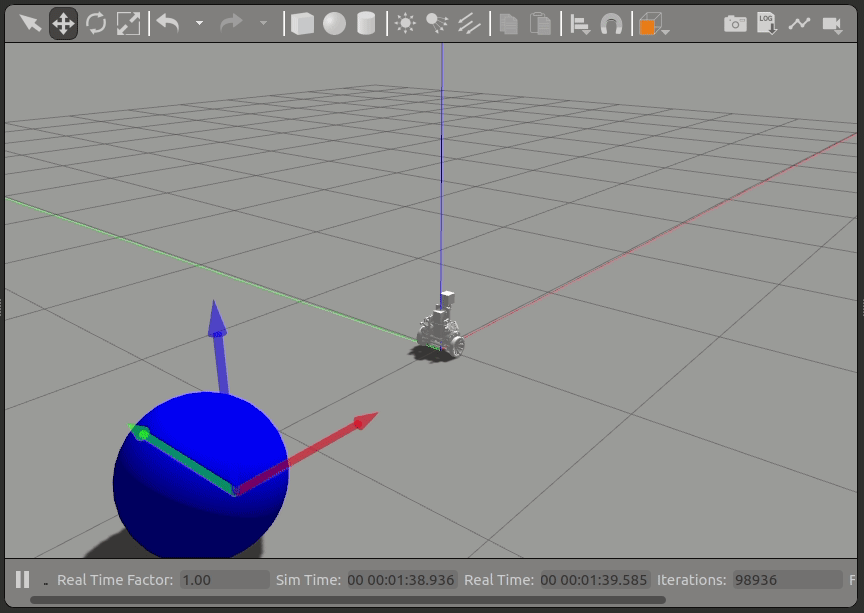Insert a cylinder shape
Viewport: 864px width, 613px height.
366,24
